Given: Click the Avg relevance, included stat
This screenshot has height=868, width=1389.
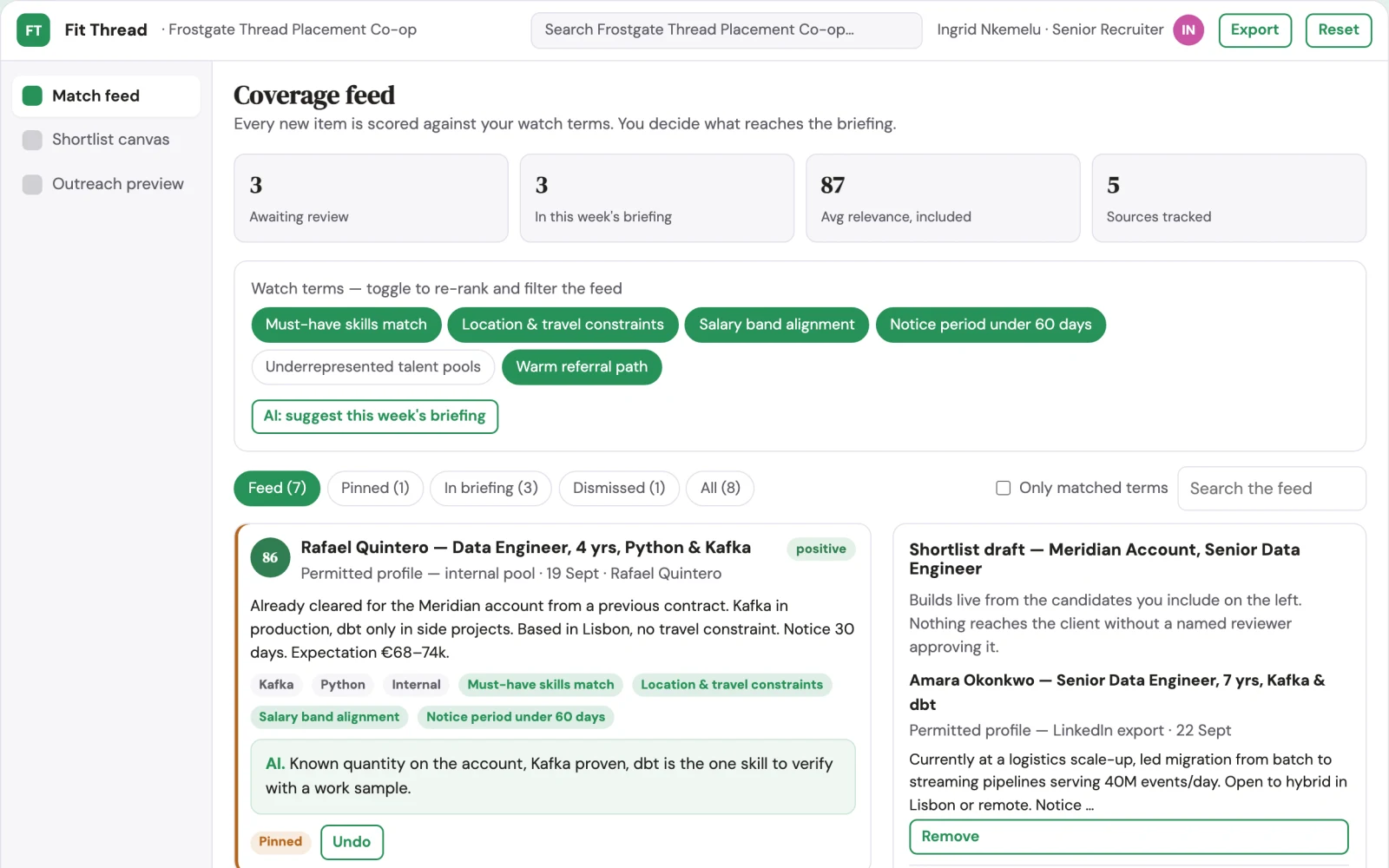Looking at the screenshot, I should pyautogui.click(x=943, y=198).
